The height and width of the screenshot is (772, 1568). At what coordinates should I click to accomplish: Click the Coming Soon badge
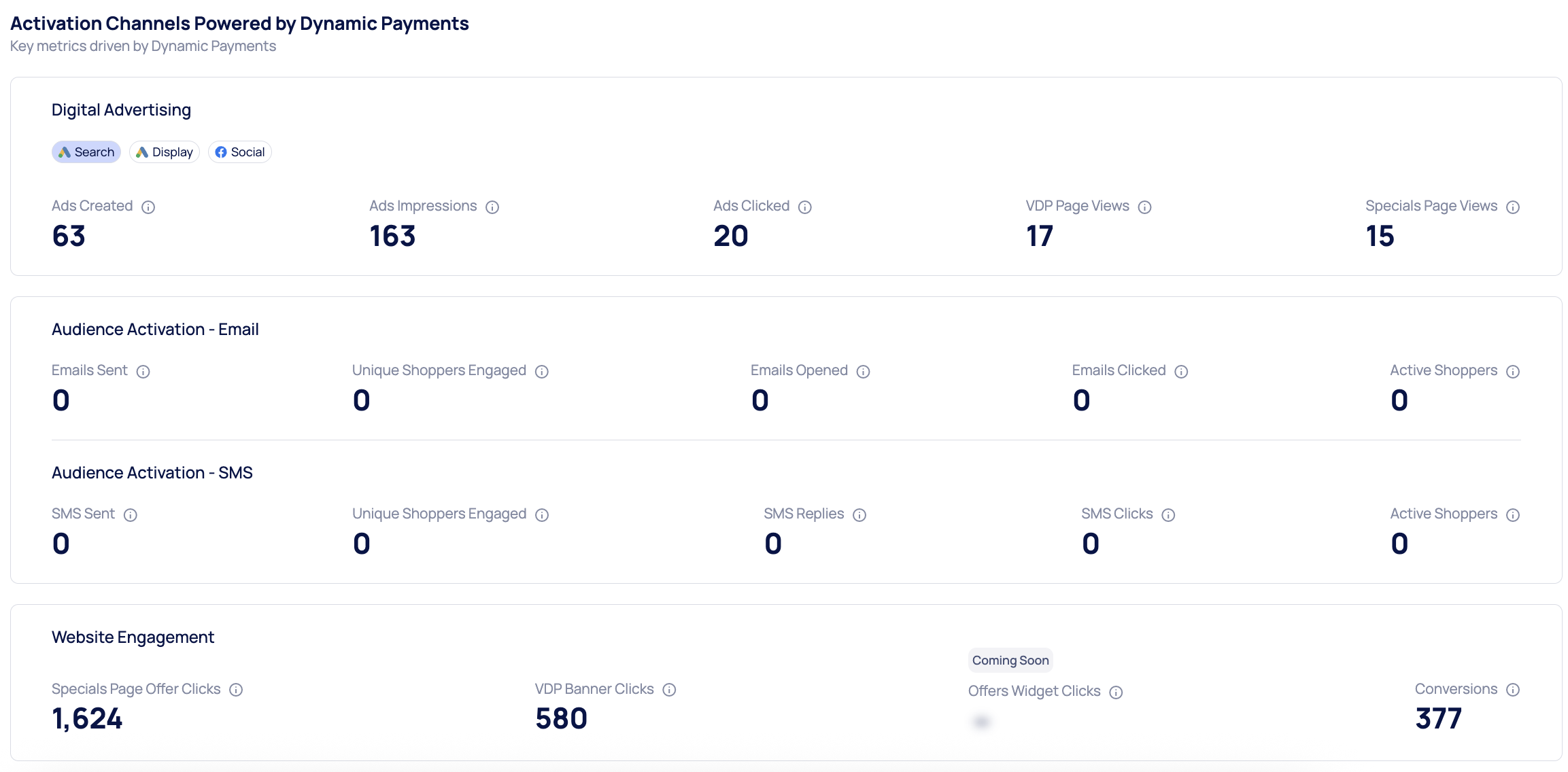coord(1010,661)
